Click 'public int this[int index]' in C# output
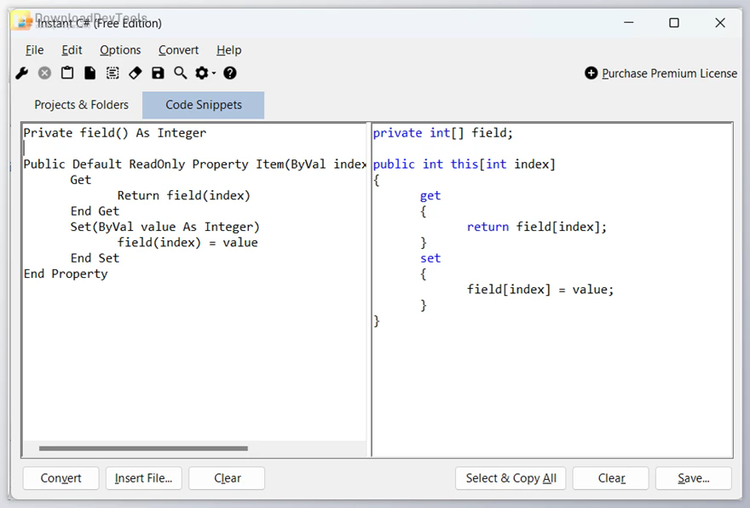 point(464,164)
